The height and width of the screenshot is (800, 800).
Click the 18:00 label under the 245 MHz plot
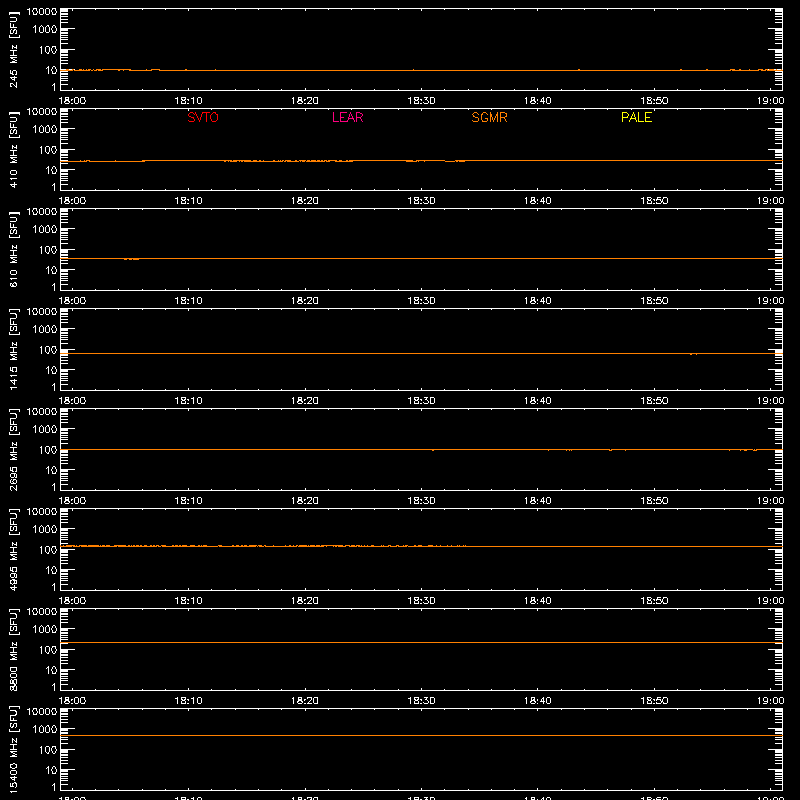pos(72,101)
